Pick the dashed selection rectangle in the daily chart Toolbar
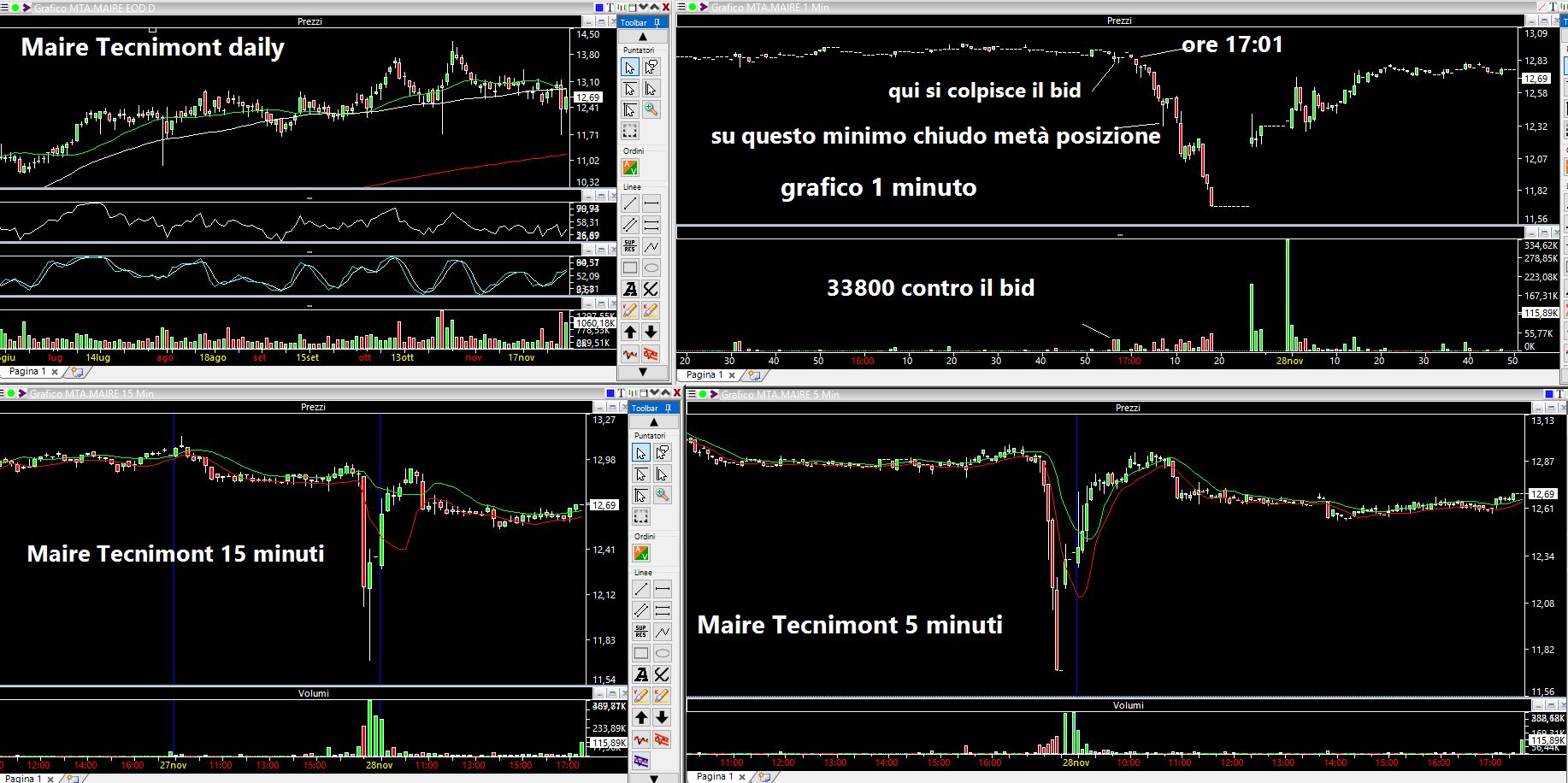1568x783 pixels. tap(630, 131)
